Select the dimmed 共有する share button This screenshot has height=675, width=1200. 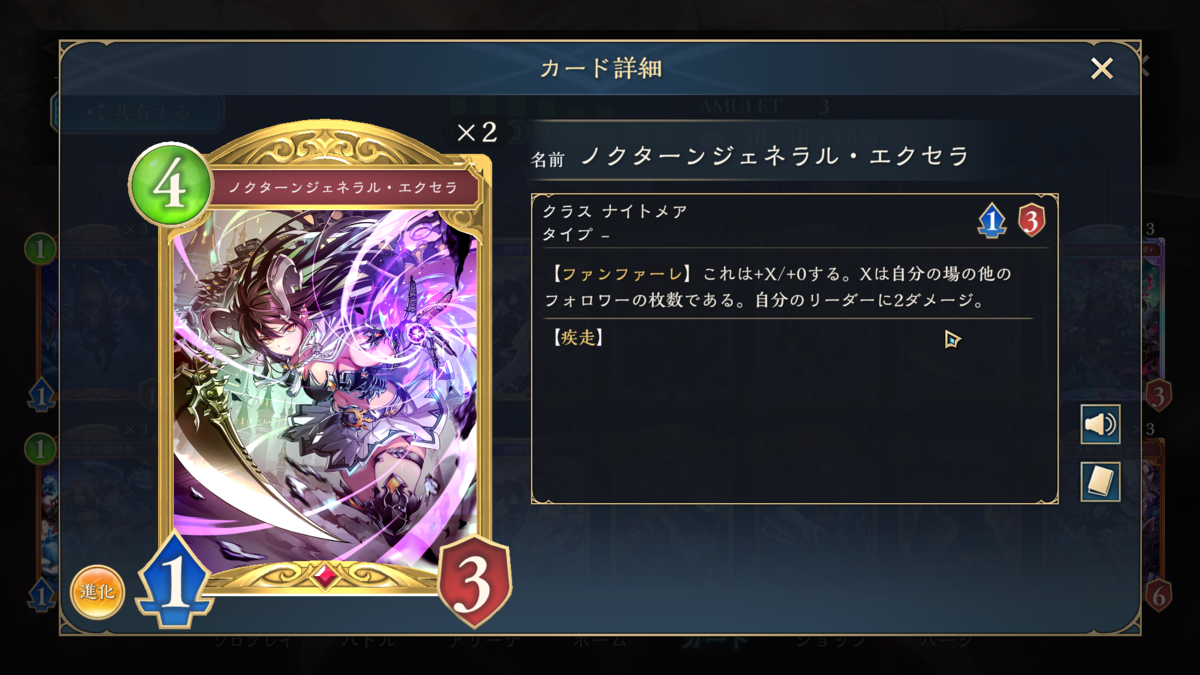(x=138, y=112)
